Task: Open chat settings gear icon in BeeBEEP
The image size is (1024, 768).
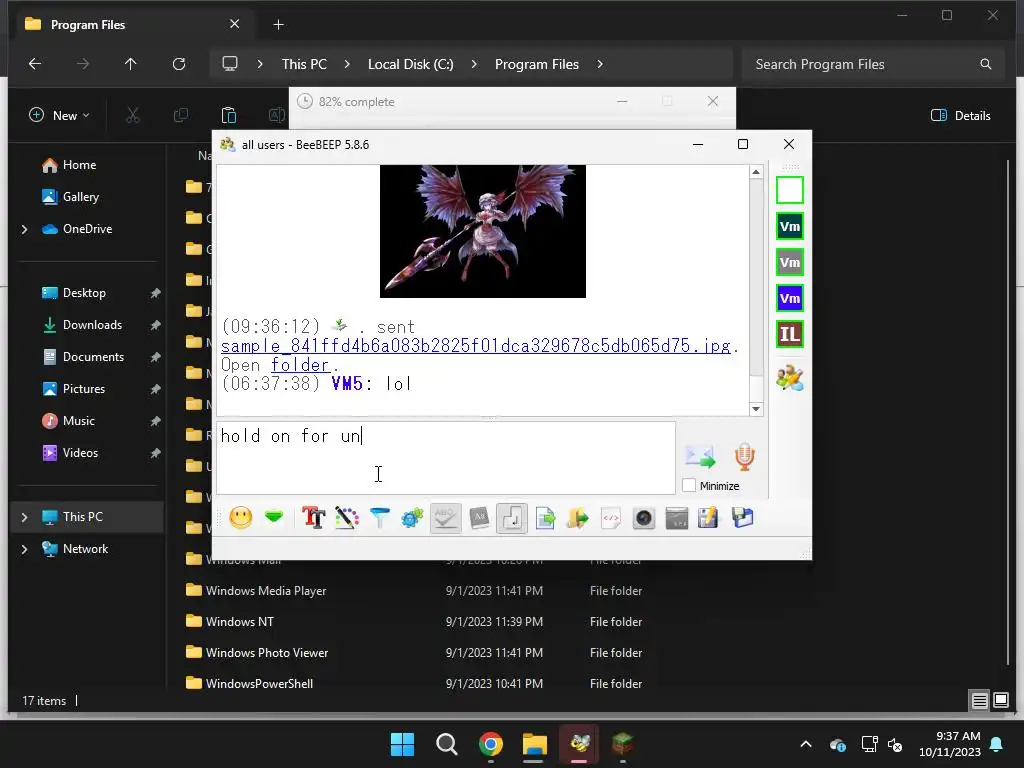Action: pos(412,519)
